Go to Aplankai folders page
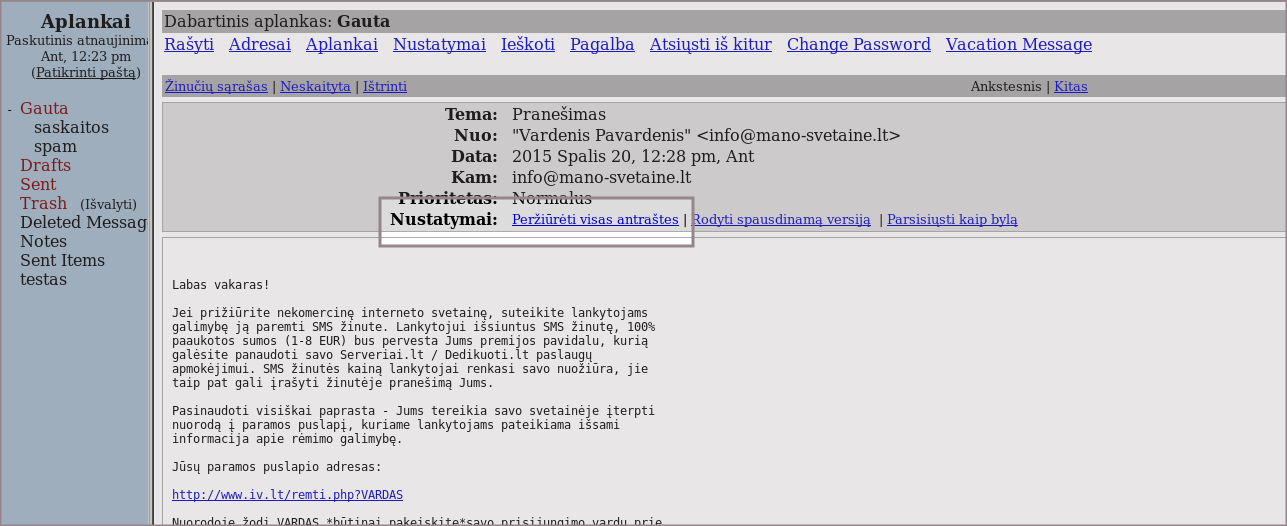This screenshot has width=1287, height=526. (341, 45)
